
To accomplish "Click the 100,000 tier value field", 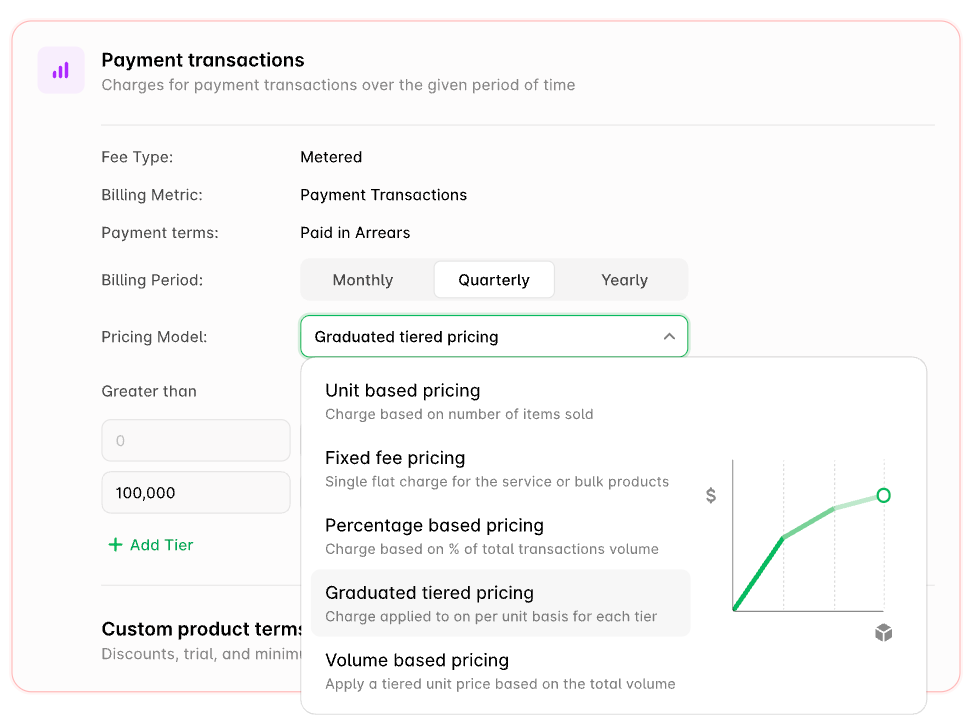I will click(196, 492).
